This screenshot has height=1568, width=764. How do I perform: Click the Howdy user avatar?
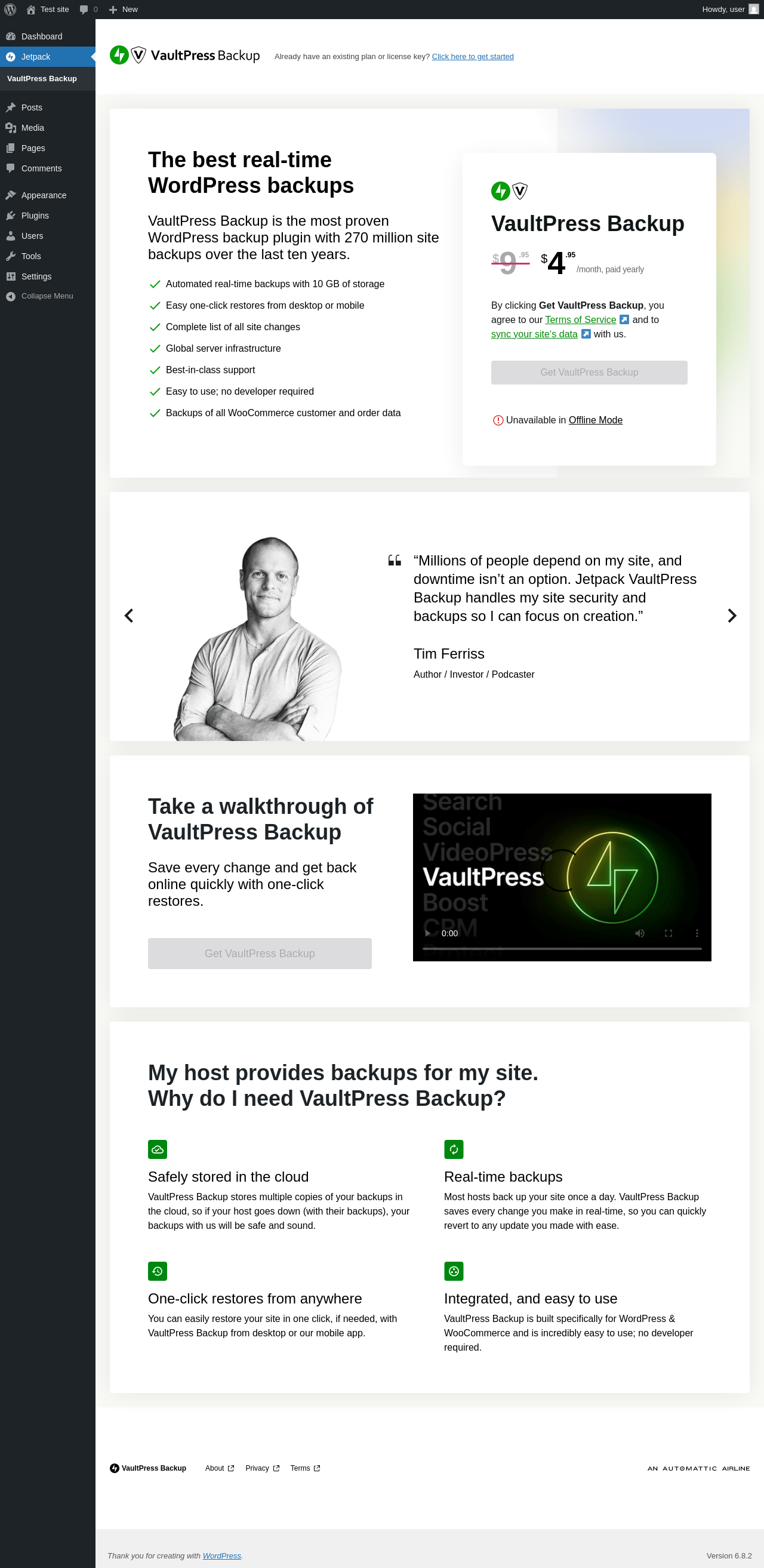click(x=753, y=10)
